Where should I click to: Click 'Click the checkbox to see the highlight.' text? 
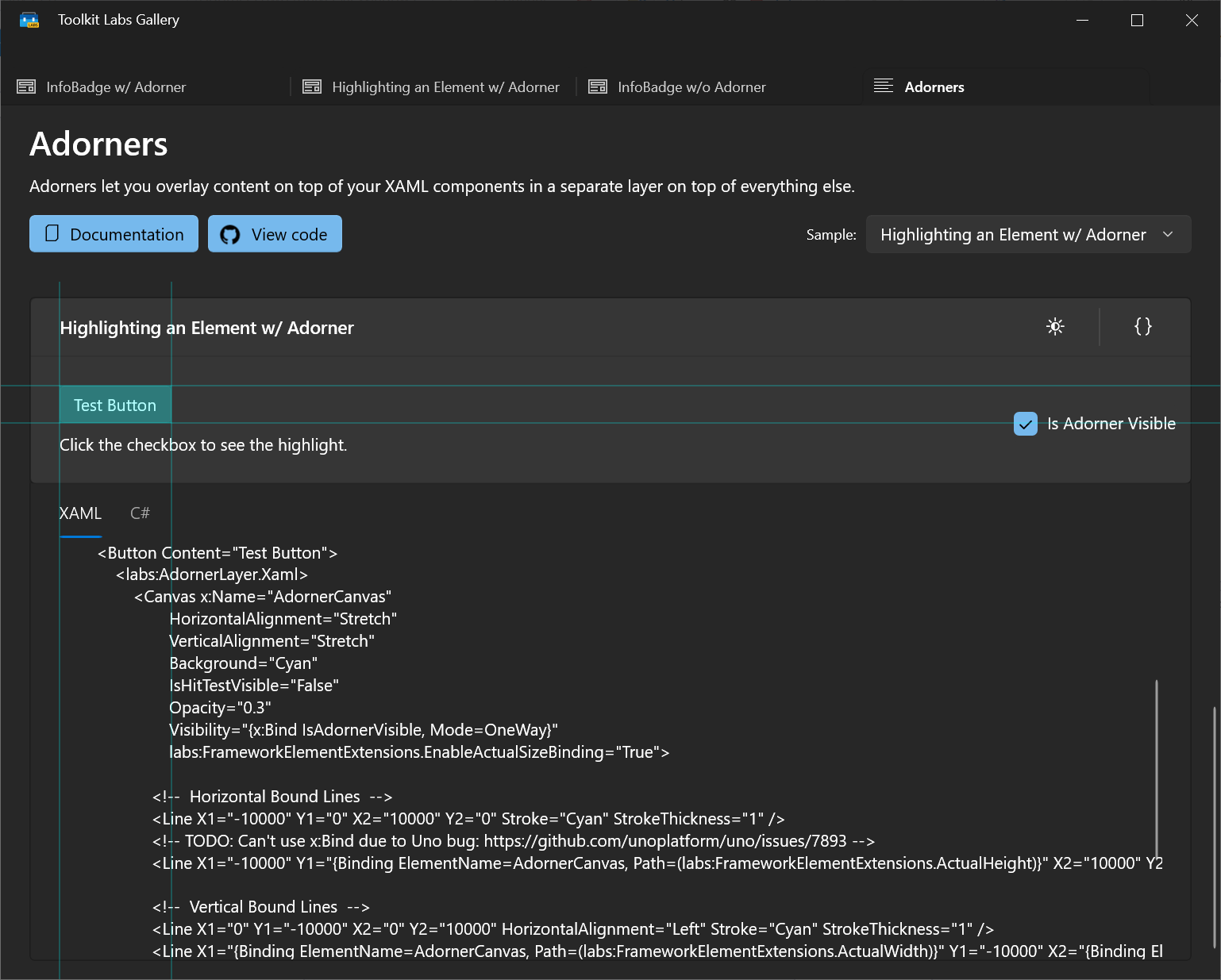click(203, 445)
